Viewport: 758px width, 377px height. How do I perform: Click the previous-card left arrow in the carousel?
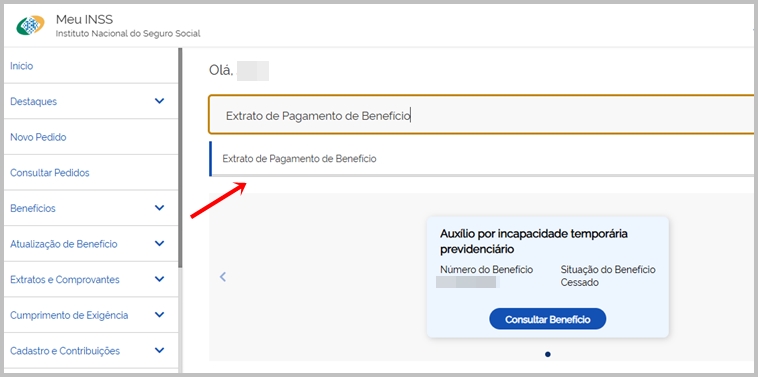point(223,277)
